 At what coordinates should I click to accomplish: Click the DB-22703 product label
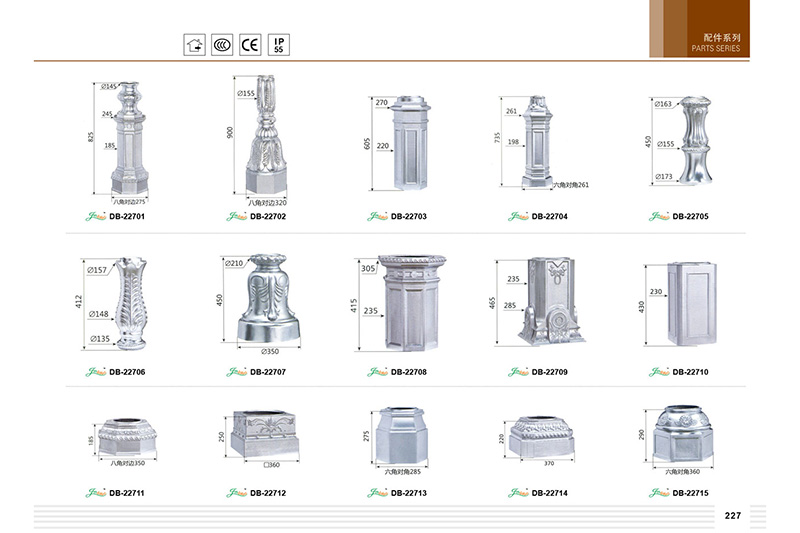[409, 216]
